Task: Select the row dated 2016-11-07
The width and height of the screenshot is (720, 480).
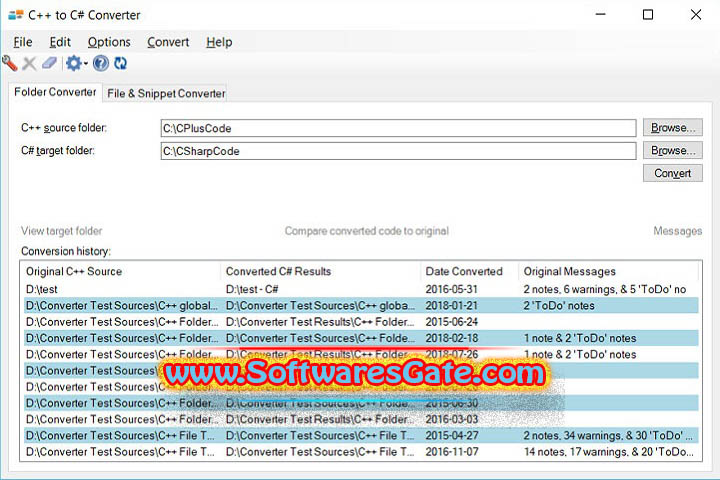Action: (x=361, y=452)
